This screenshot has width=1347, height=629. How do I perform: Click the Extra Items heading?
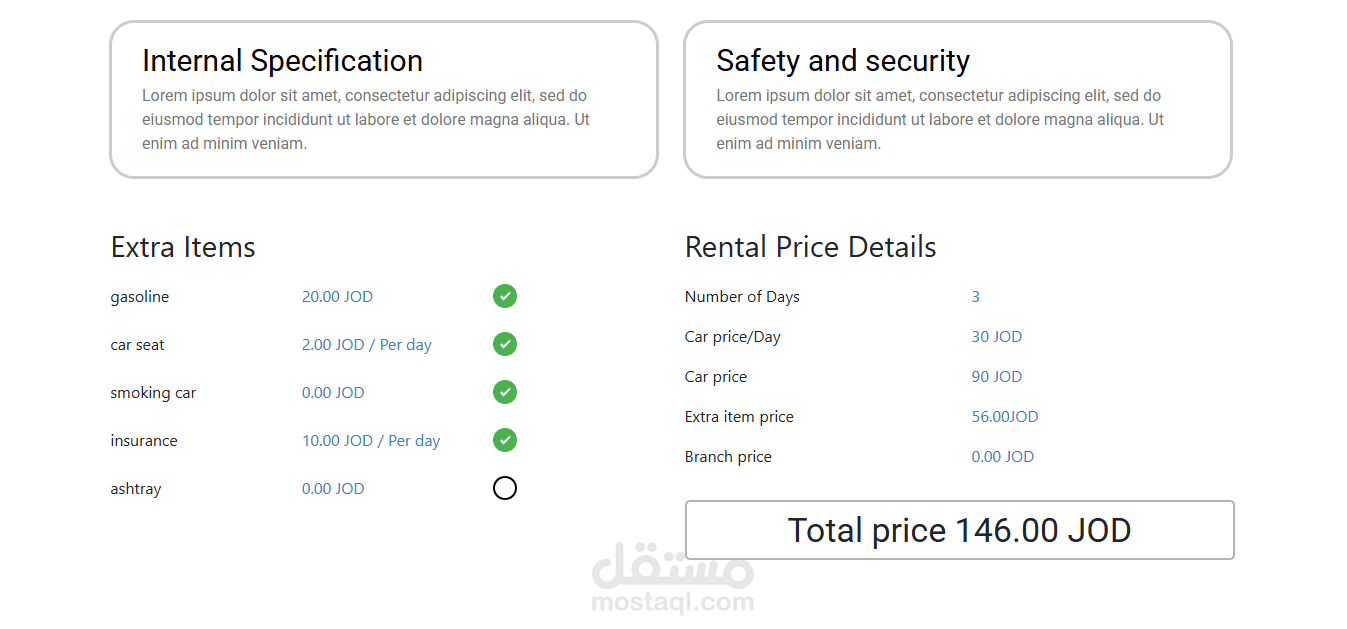pyautogui.click(x=183, y=247)
